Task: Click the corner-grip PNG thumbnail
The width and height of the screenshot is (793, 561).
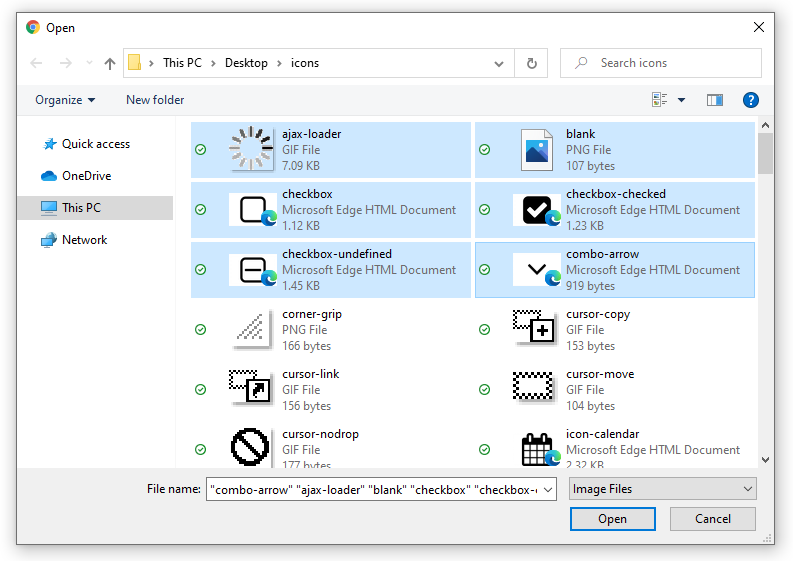Action: pos(251,329)
